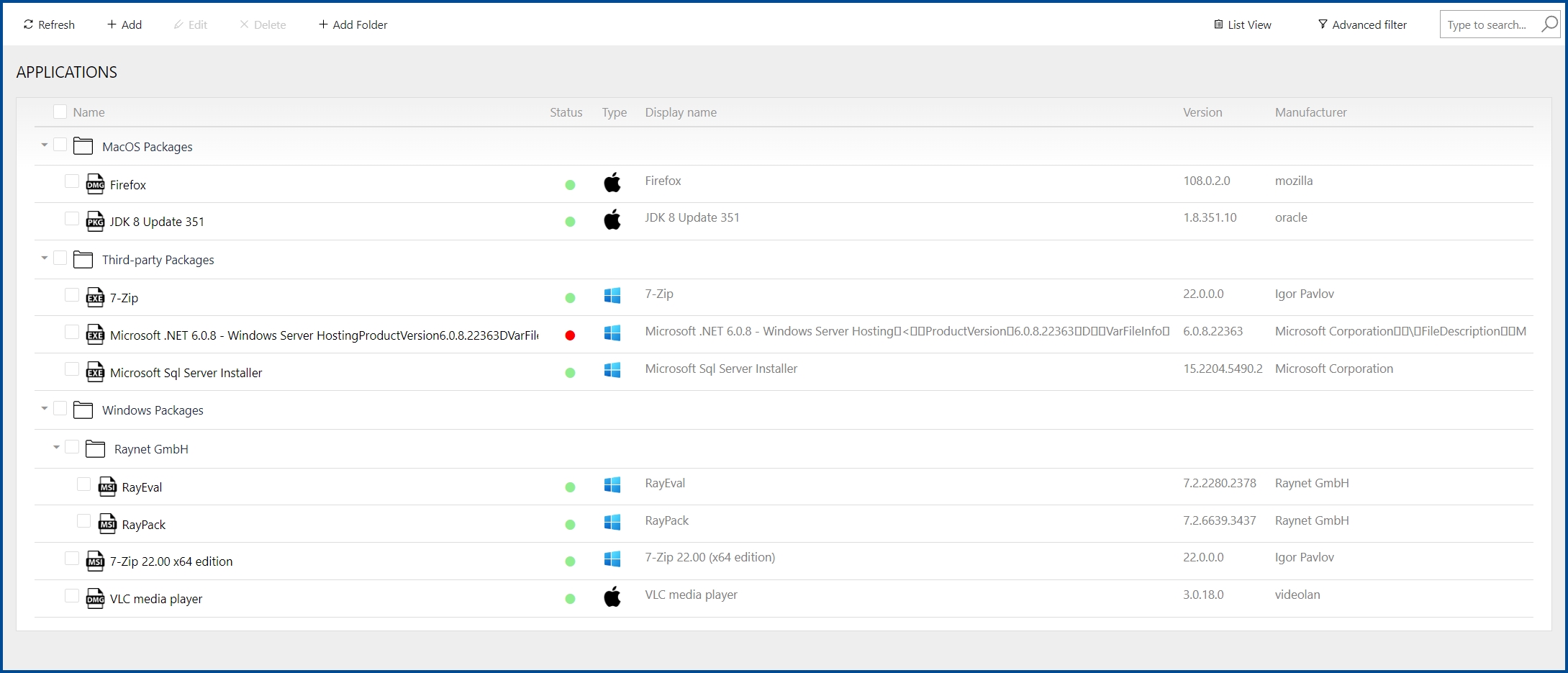Image resolution: width=1568 pixels, height=673 pixels.
Task: Collapse the Raynet GmbH subfolder arrow
Action: point(56,447)
